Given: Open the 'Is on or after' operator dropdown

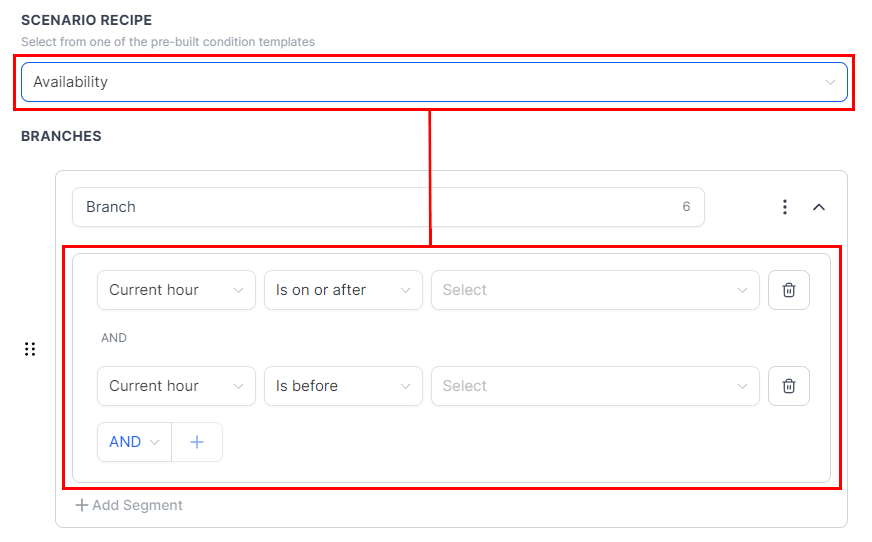Looking at the screenshot, I should pyautogui.click(x=343, y=290).
